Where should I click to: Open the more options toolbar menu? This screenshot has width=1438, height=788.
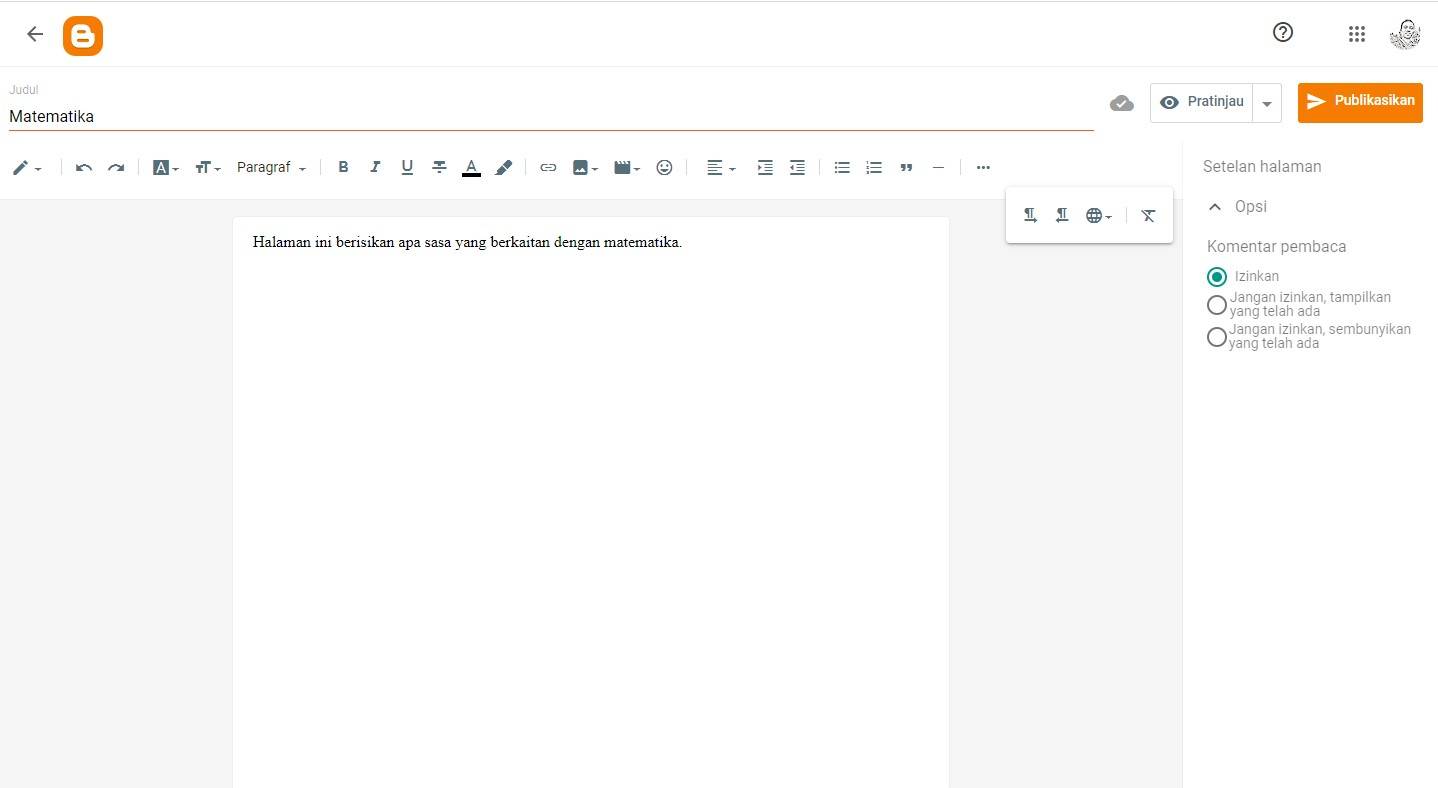click(x=983, y=167)
